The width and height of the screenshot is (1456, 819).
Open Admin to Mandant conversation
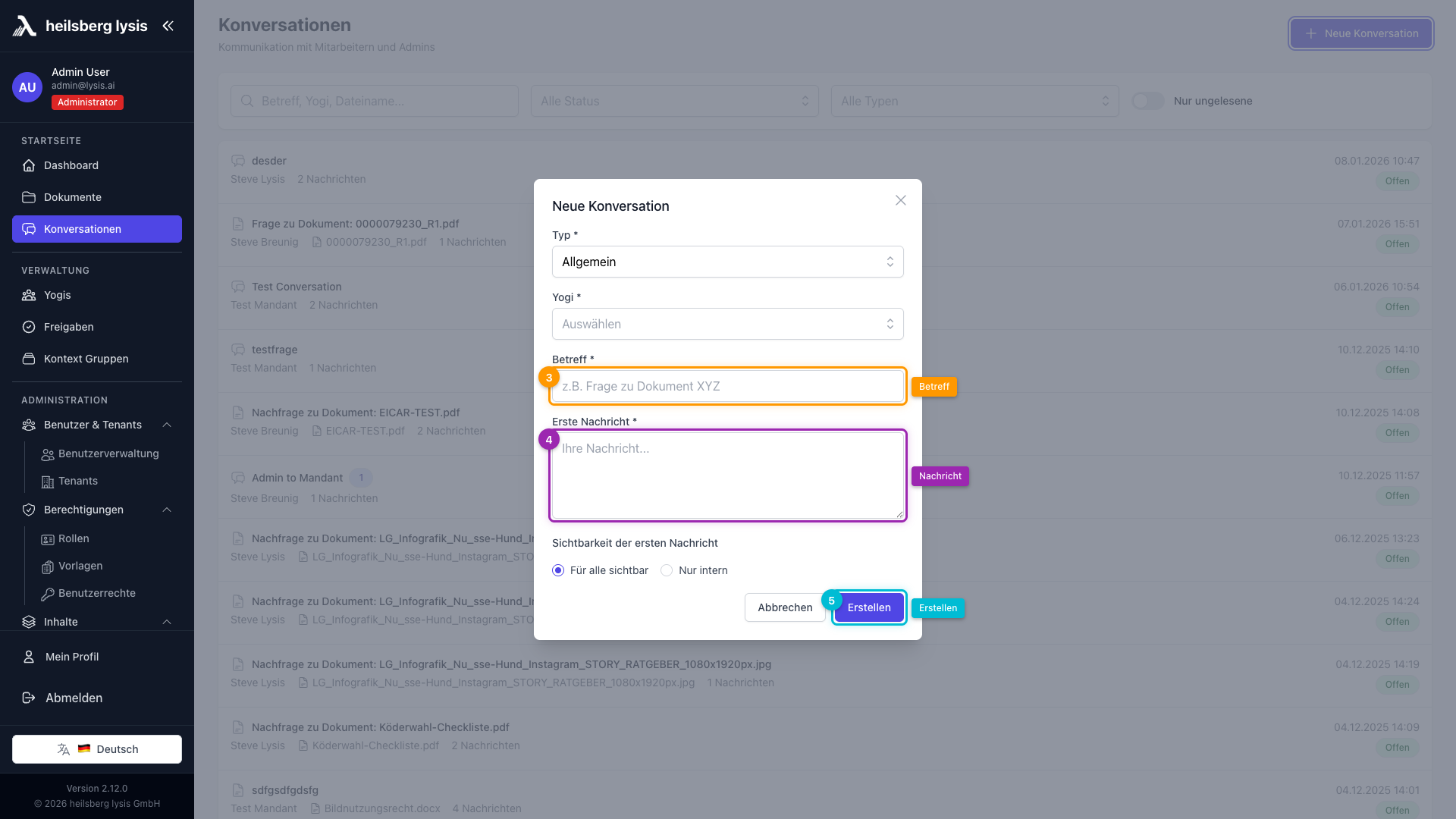(x=825, y=487)
